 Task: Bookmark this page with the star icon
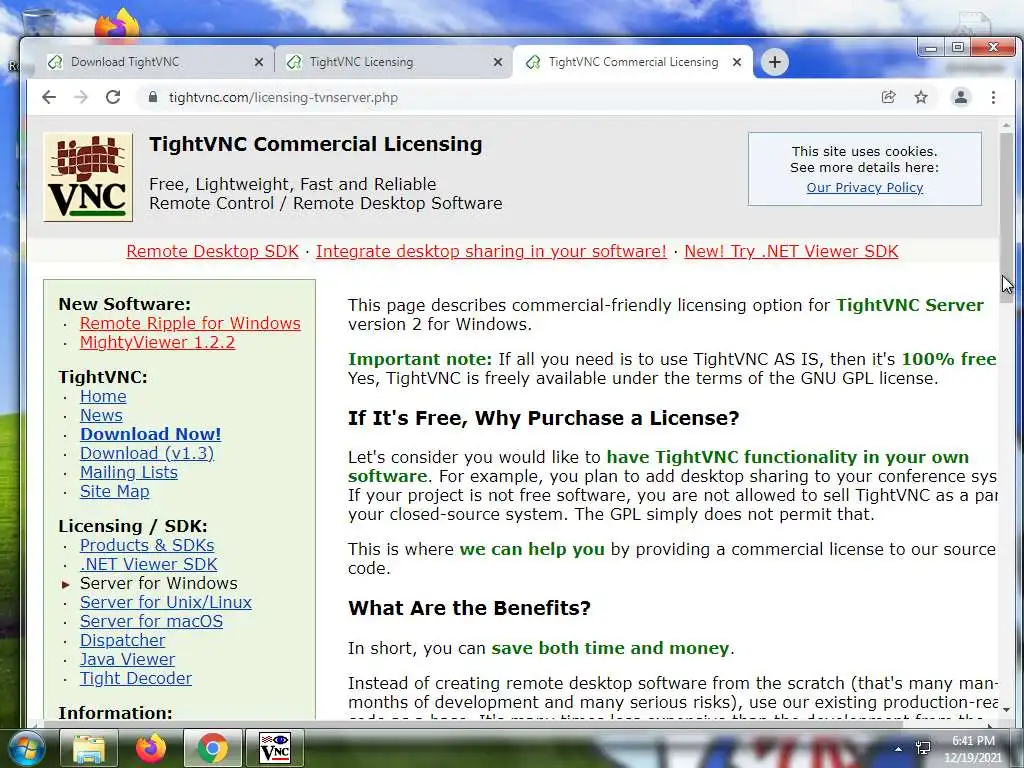[x=921, y=97]
